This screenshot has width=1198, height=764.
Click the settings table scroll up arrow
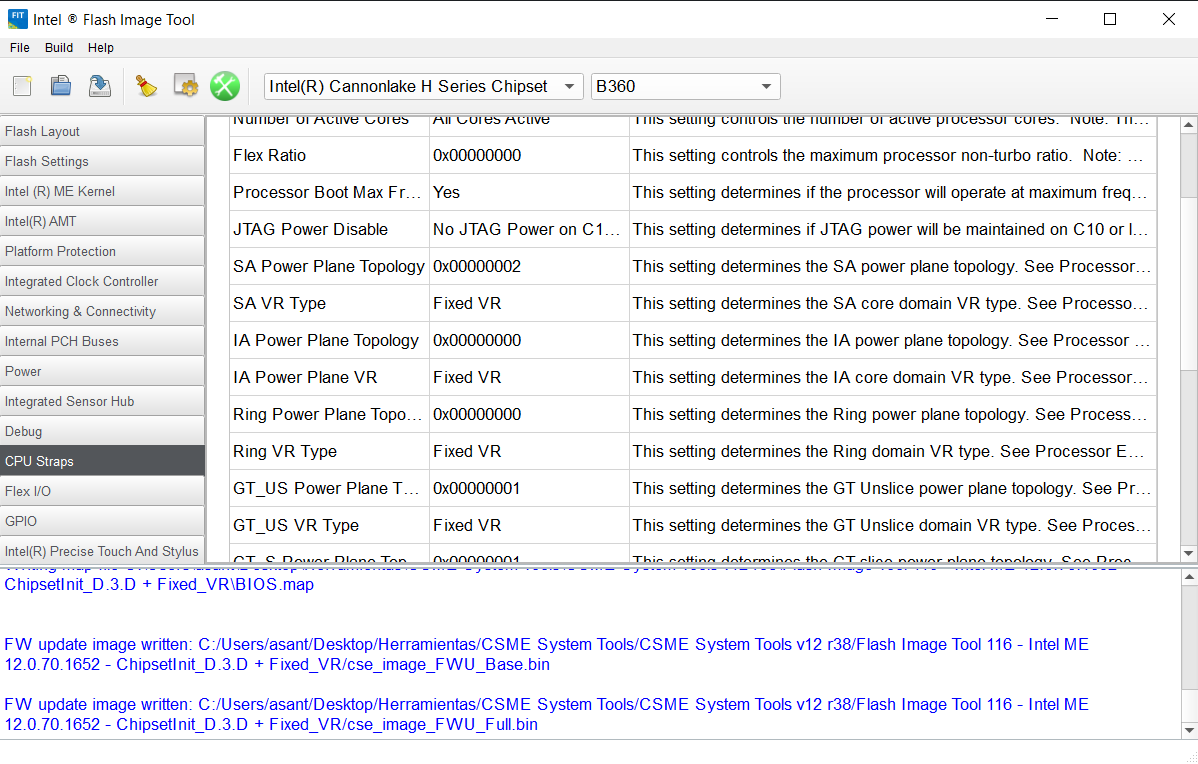(x=1188, y=125)
